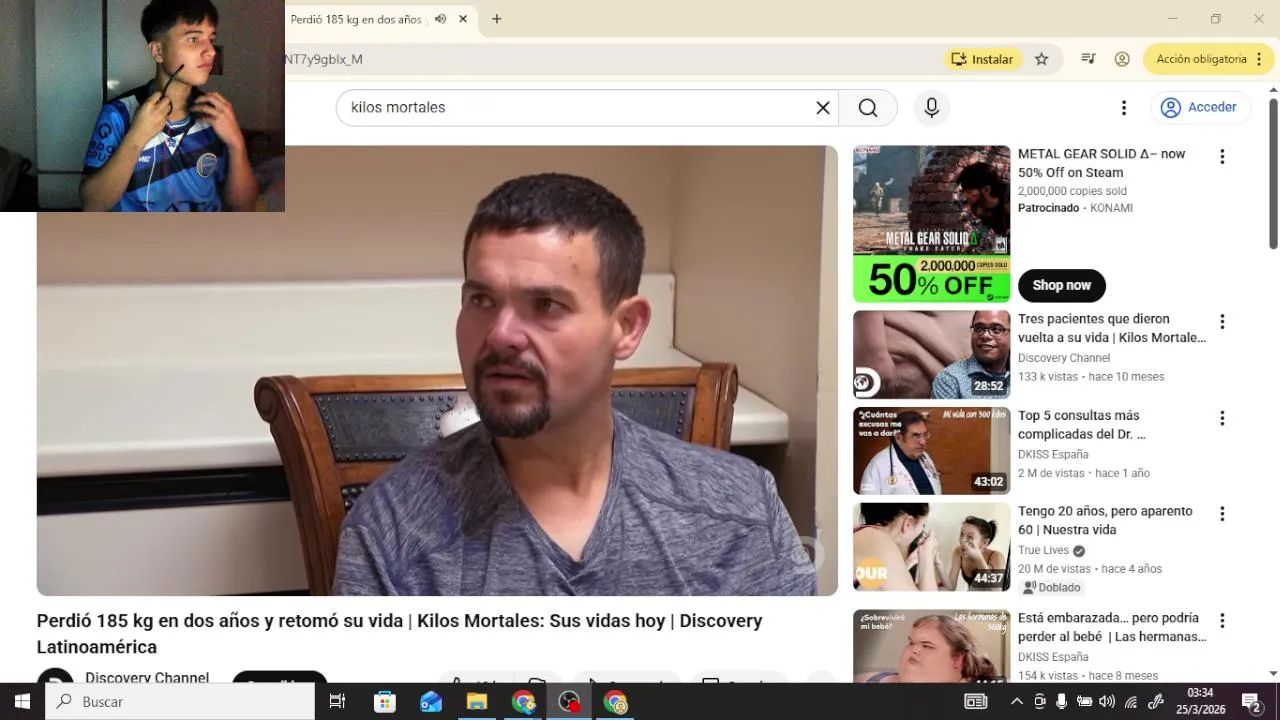
Task: Open Task View in taskbar
Action: click(x=337, y=702)
